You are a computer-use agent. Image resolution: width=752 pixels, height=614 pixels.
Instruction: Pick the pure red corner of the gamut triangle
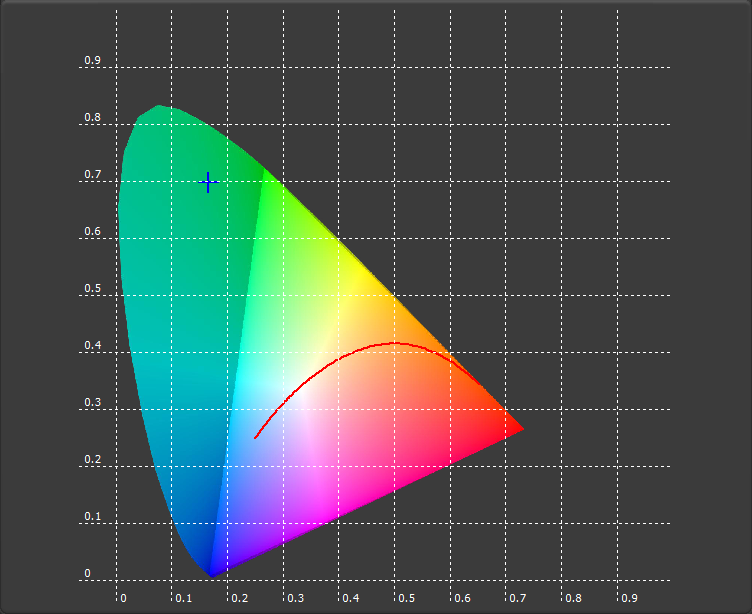coord(522,429)
